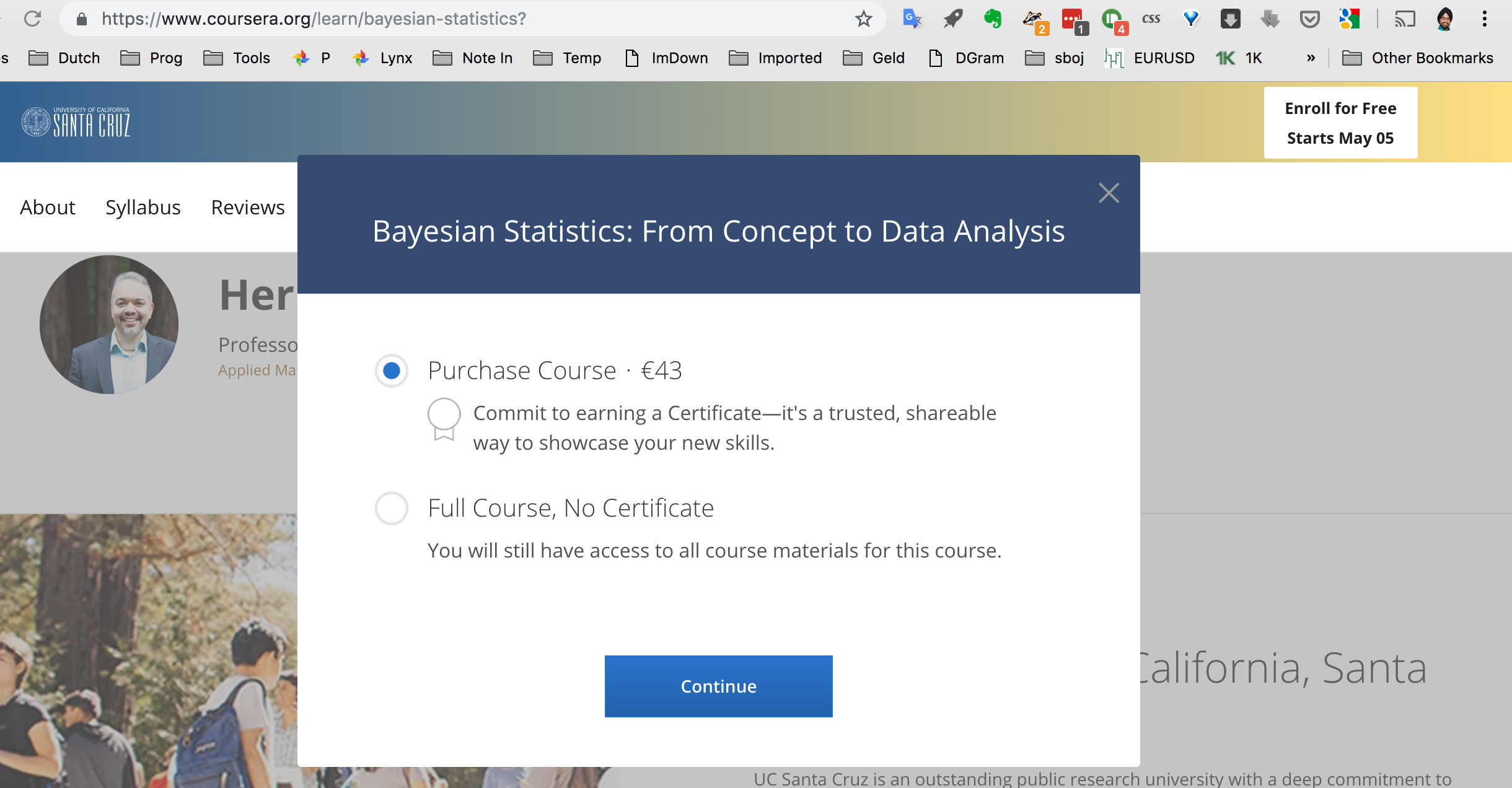The width and height of the screenshot is (1512, 788).
Task: Open the Chrome profile avatar
Action: [x=1444, y=19]
